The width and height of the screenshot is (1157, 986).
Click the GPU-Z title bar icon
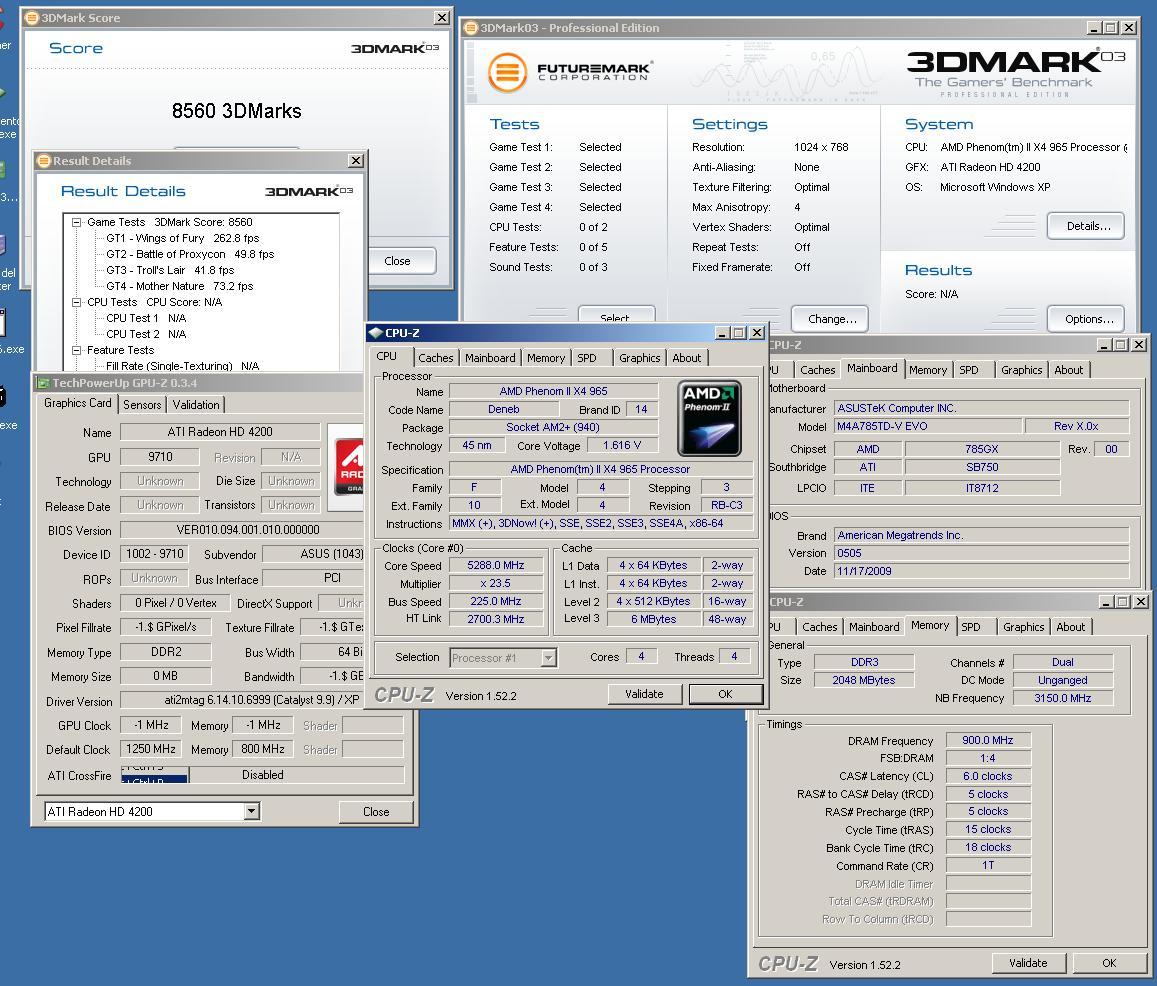point(43,383)
